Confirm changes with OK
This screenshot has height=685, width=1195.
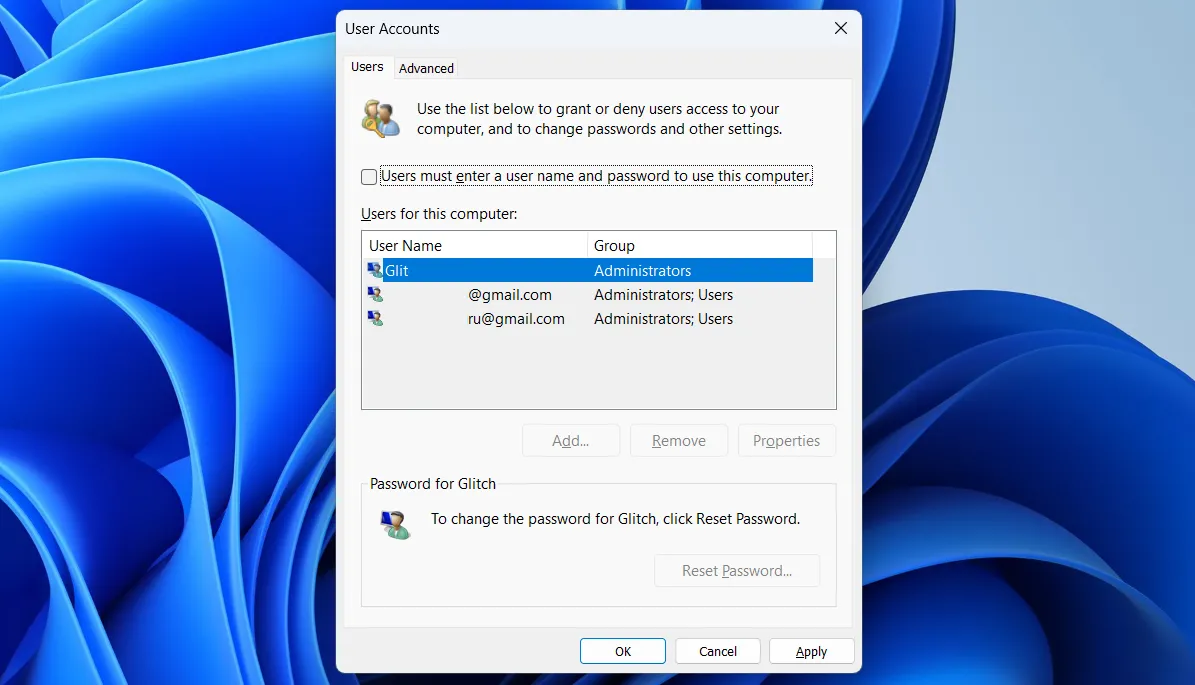click(x=622, y=650)
